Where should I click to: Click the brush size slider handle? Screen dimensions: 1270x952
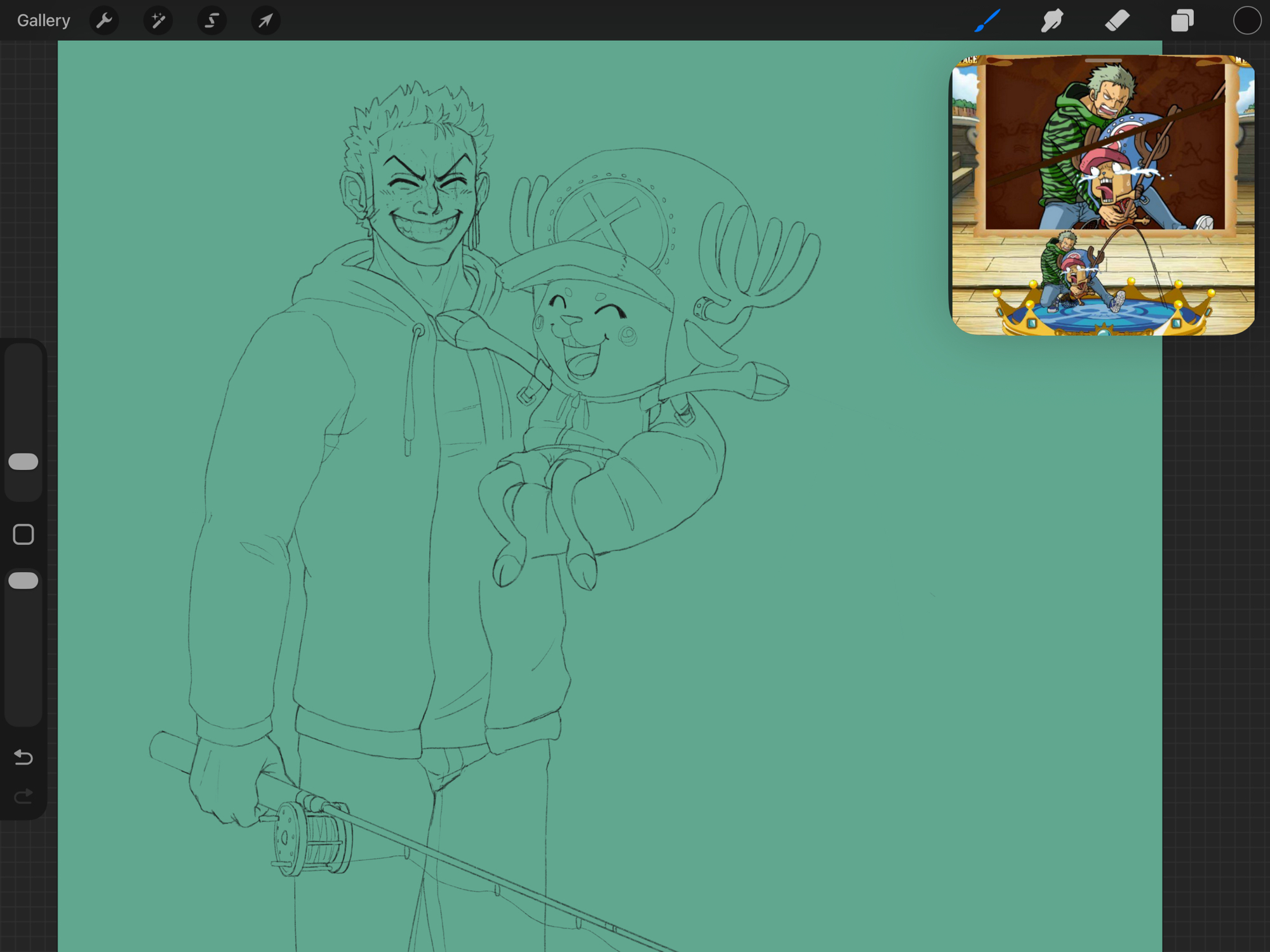(23, 462)
